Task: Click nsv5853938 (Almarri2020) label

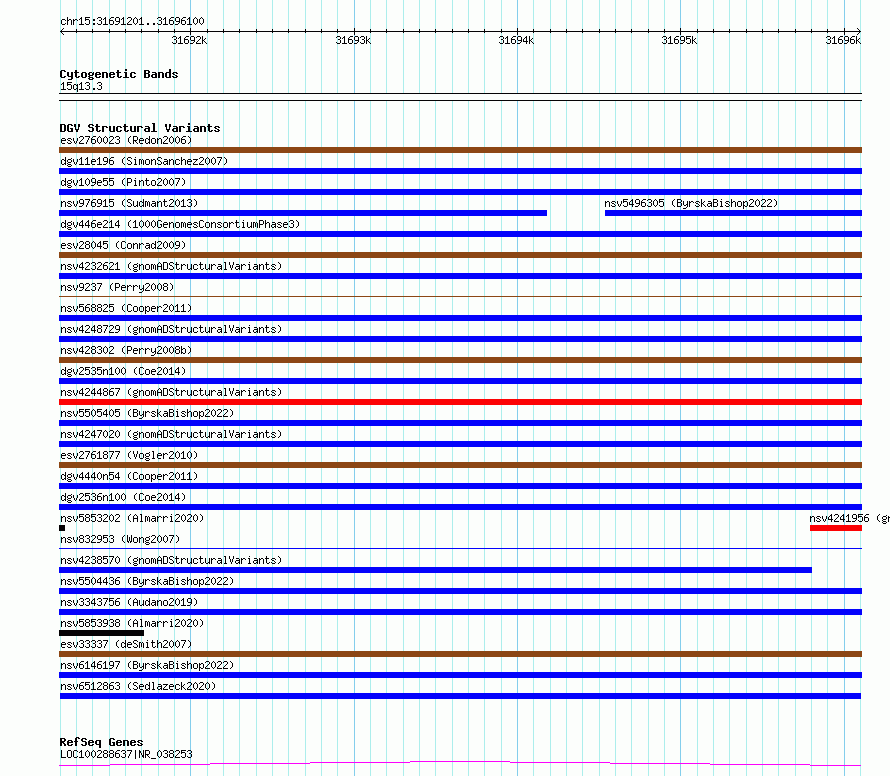Action: pyautogui.click(x=132, y=623)
